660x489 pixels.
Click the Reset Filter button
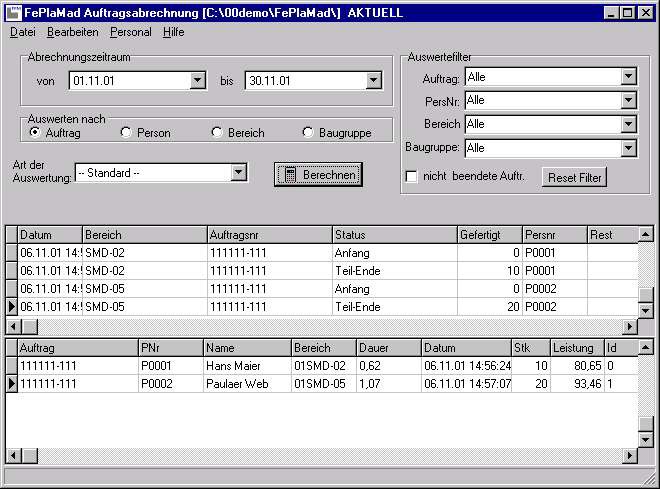tap(575, 178)
